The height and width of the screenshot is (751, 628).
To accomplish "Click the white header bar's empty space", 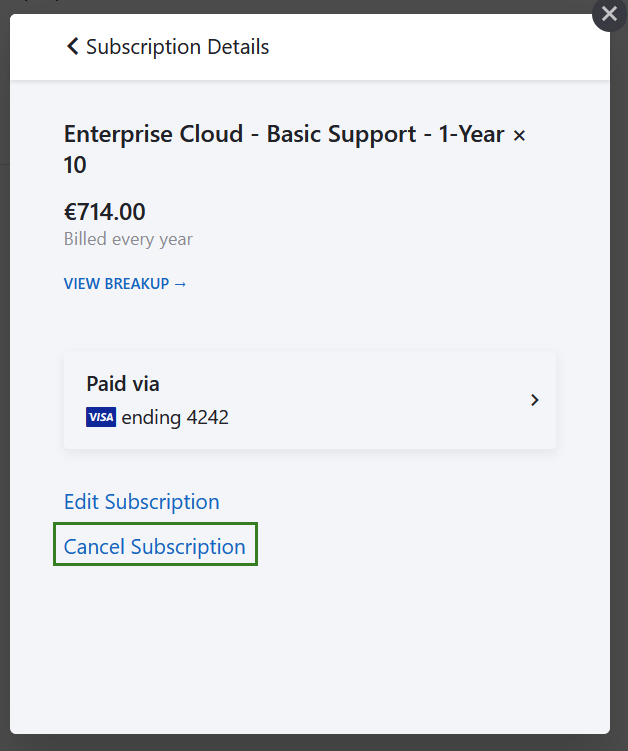I will 440,46.
